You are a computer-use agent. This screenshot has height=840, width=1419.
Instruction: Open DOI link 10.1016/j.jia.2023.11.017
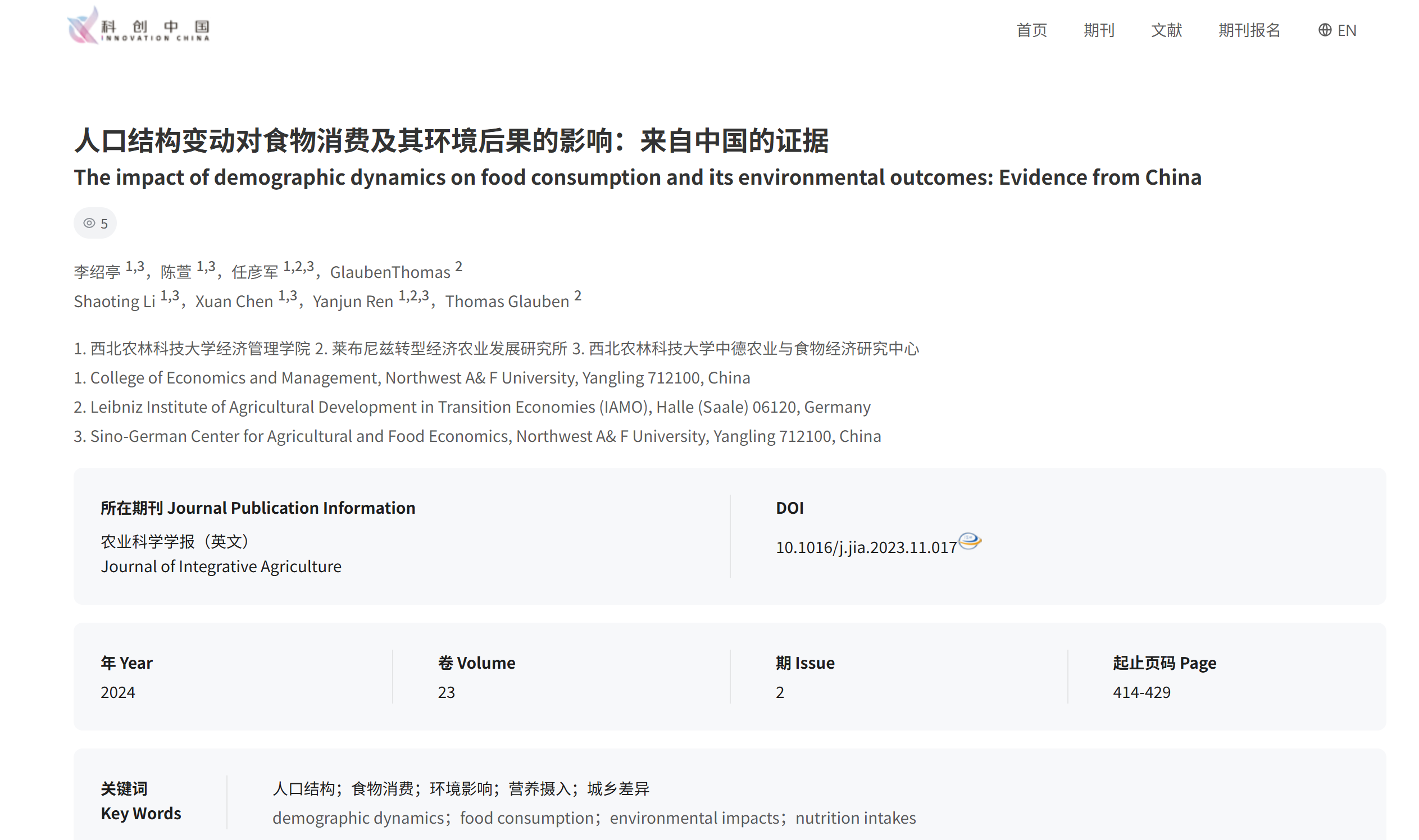866,547
